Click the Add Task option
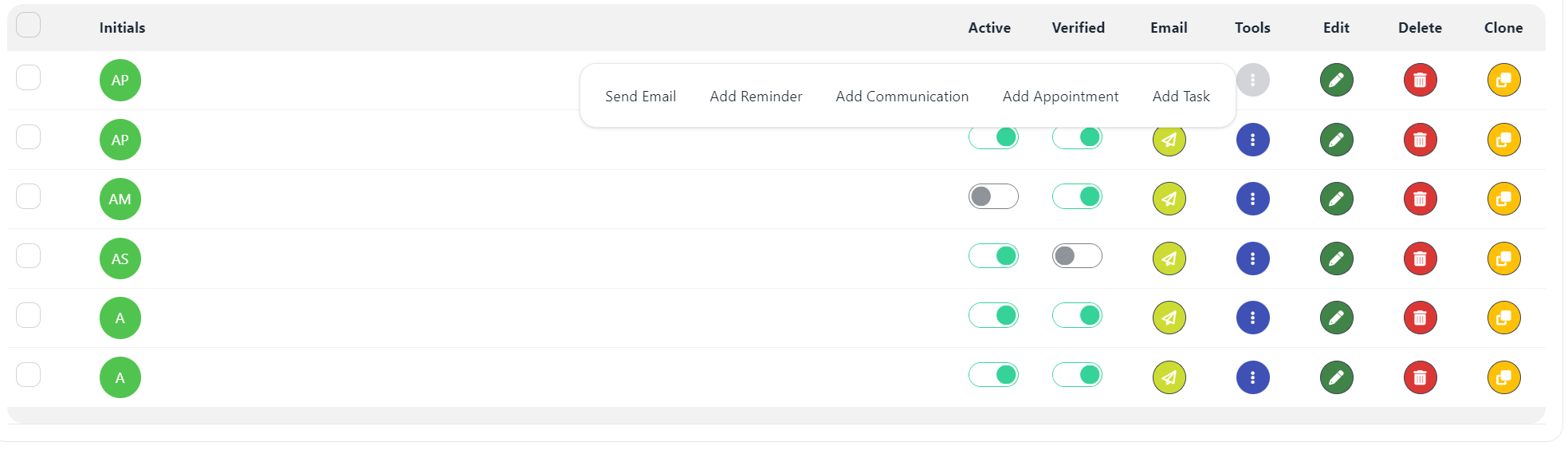Image resolution: width=1568 pixels, height=450 pixels. pos(1181,97)
